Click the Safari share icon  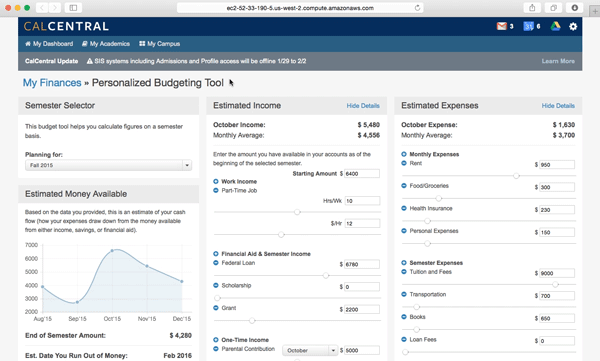[532, 8]
